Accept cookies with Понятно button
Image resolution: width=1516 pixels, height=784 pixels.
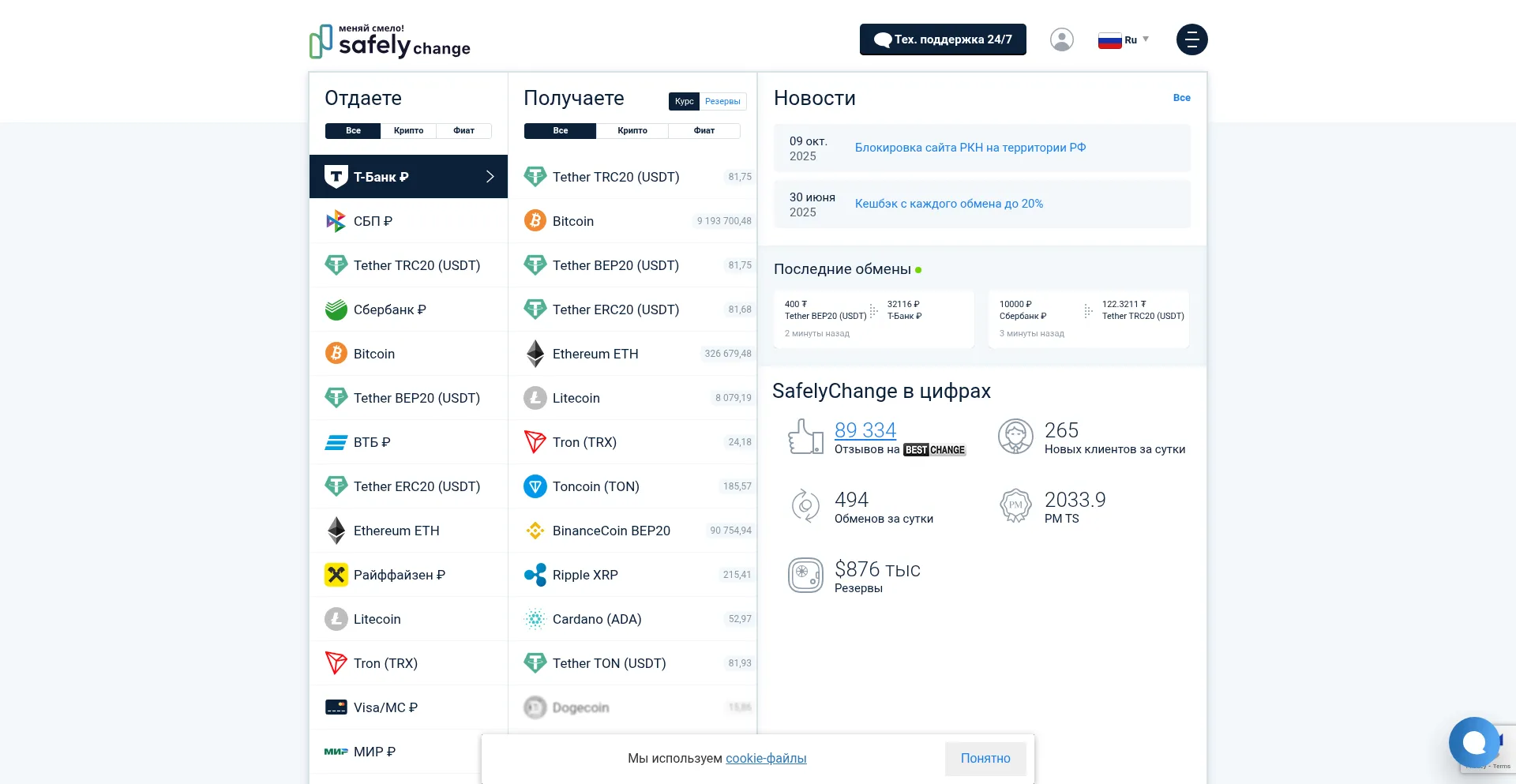(x=985, y=758)
